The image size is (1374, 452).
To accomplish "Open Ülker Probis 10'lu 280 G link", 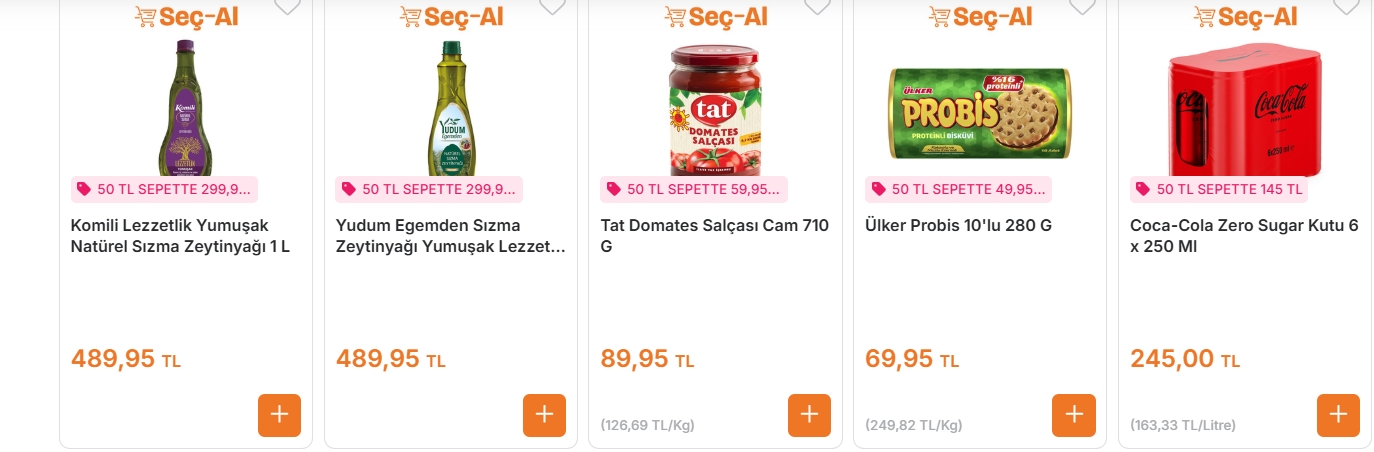I will click(958, 226).
